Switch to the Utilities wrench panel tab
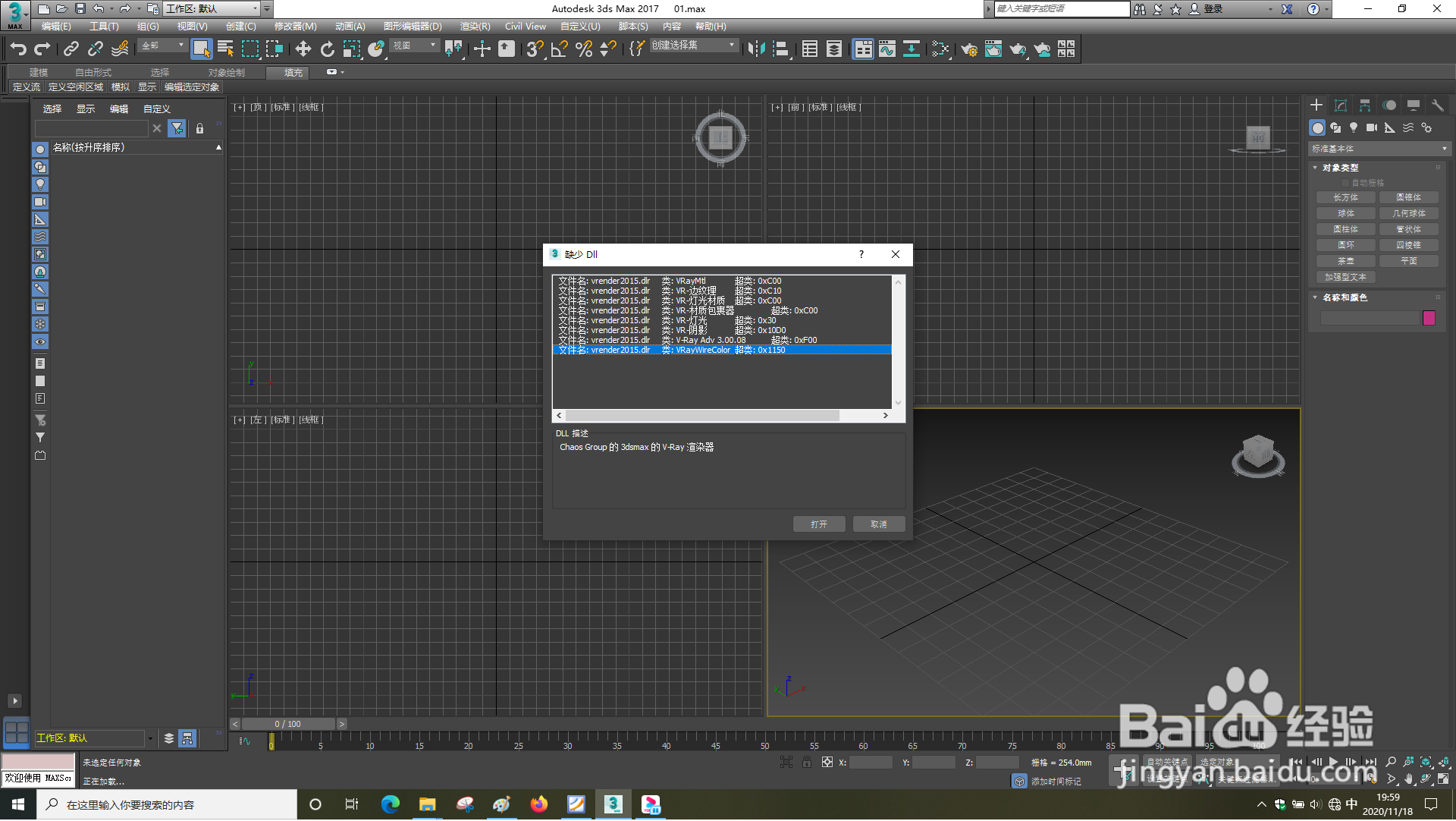The image size is (1456, 821). (1438, 105)
